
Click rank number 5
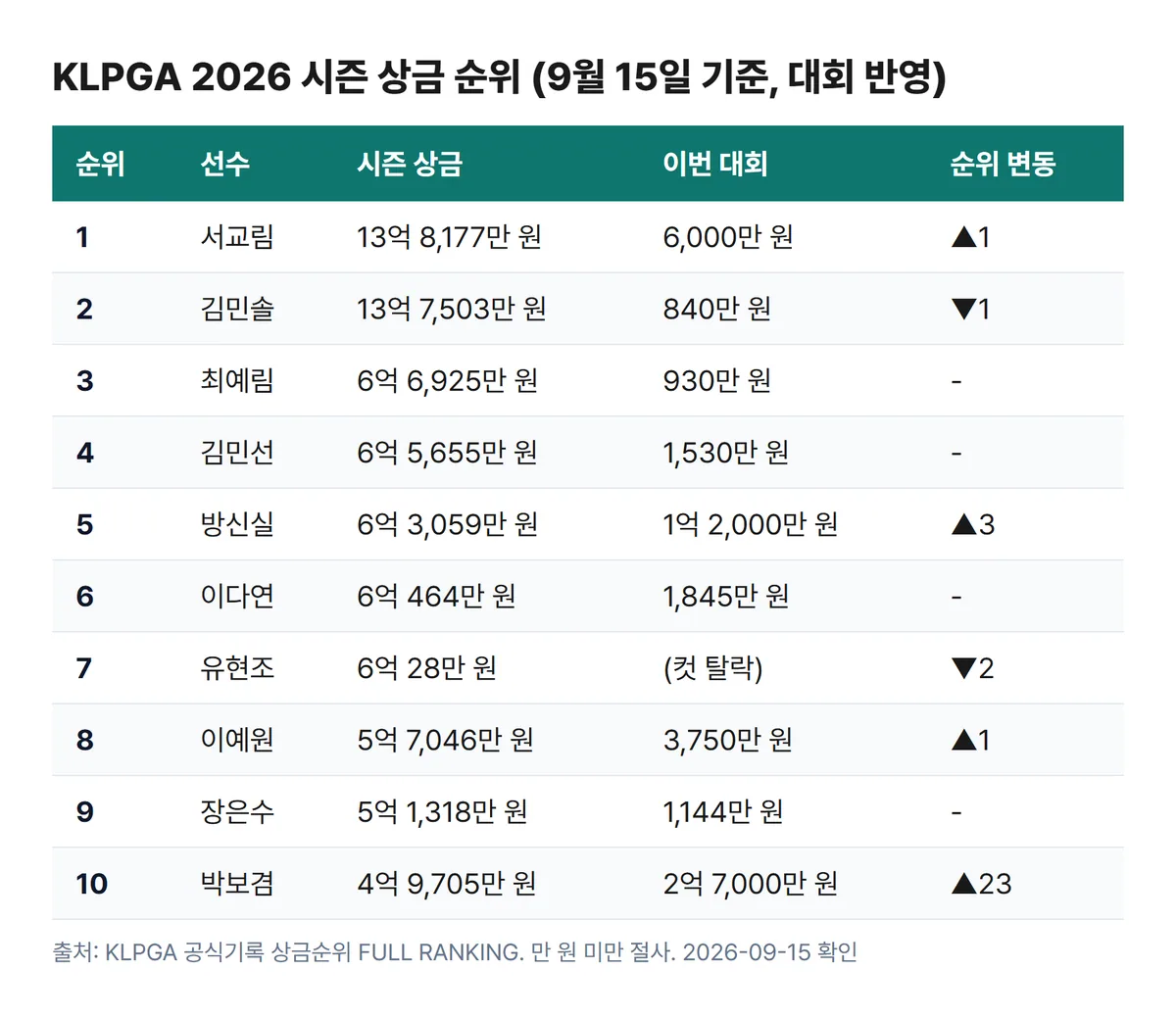tap(84, 524)
